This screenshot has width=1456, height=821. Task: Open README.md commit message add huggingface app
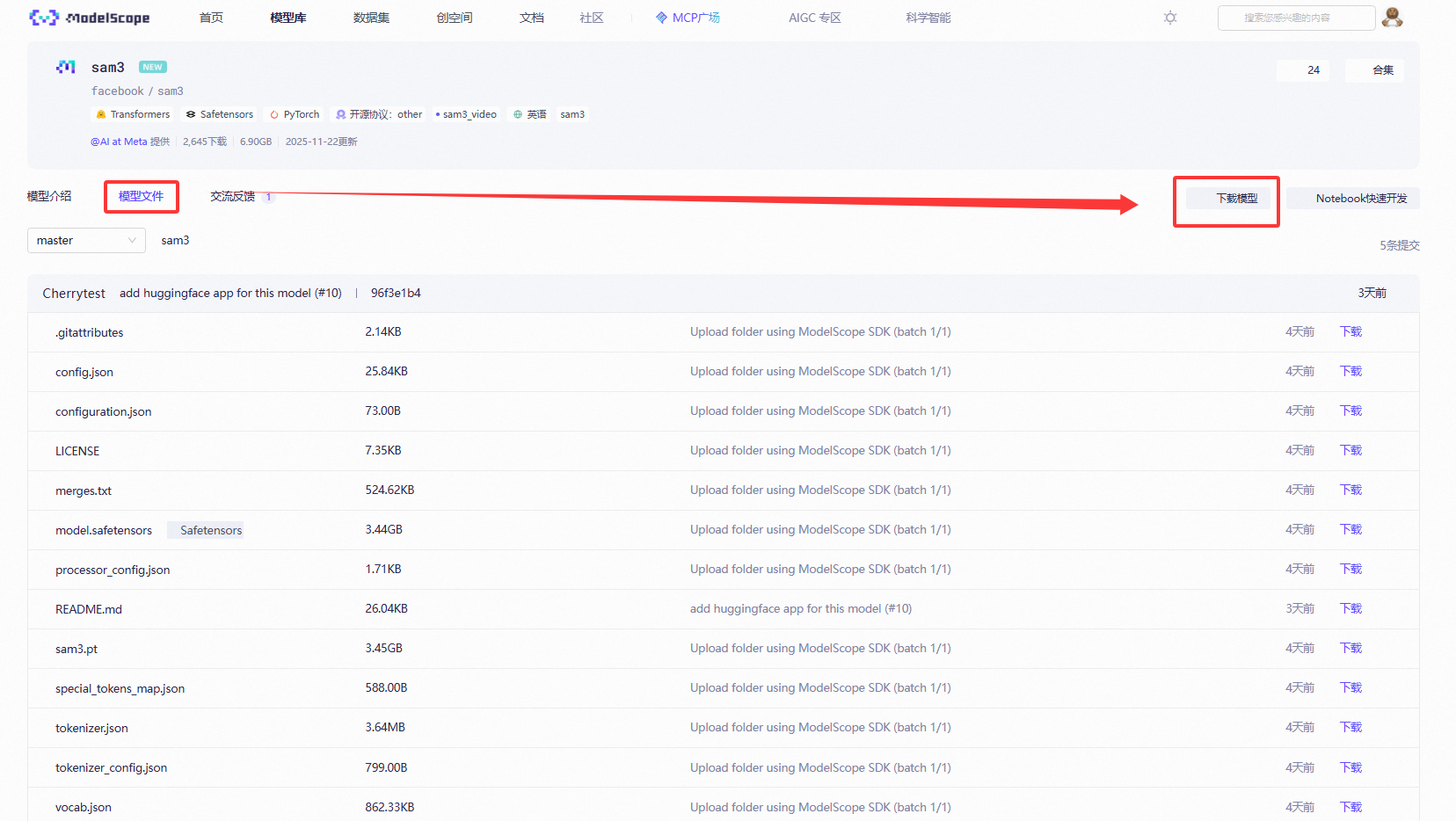coord(801,608)
